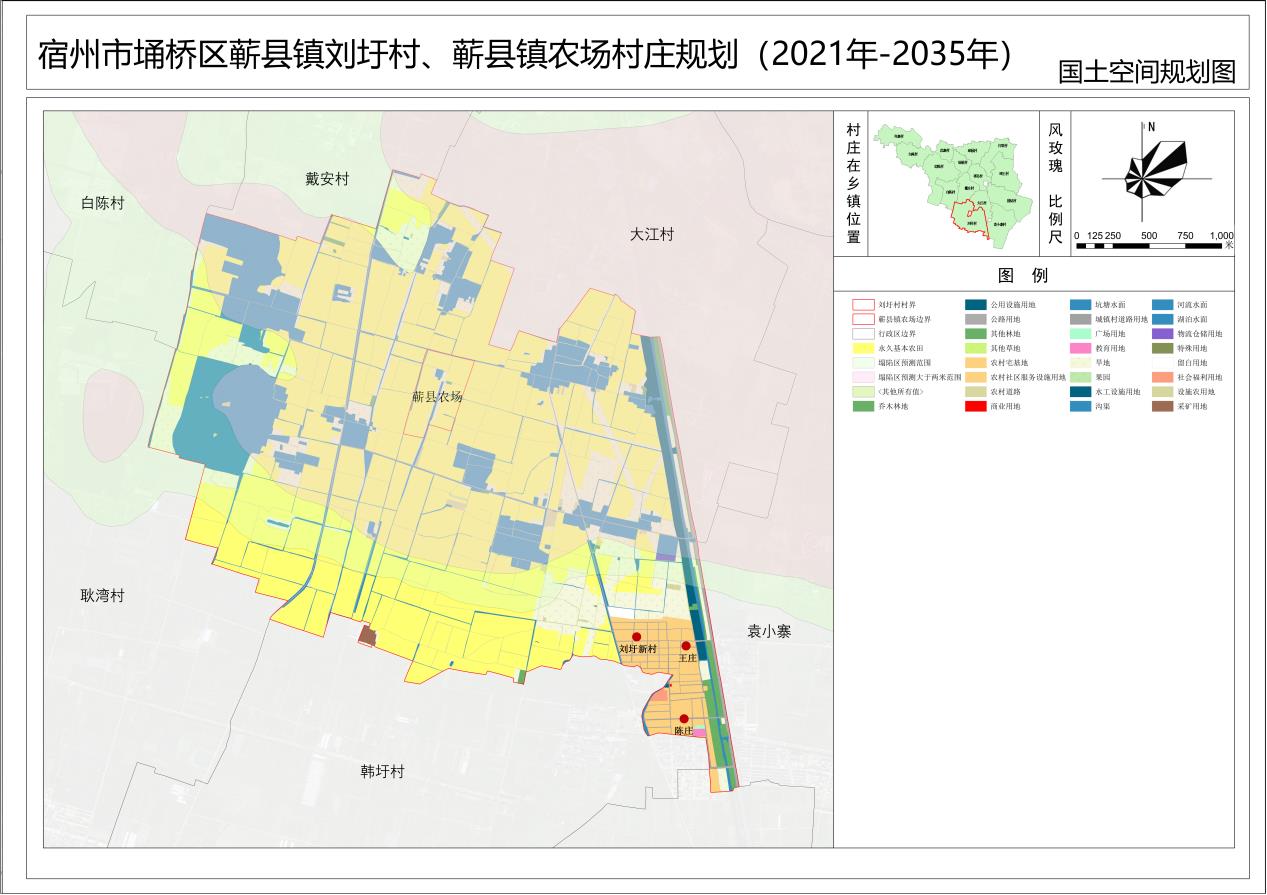Select the 物流仓储用地 purple legend swatch
The image size is (1267, 895).
[1161, 334]
